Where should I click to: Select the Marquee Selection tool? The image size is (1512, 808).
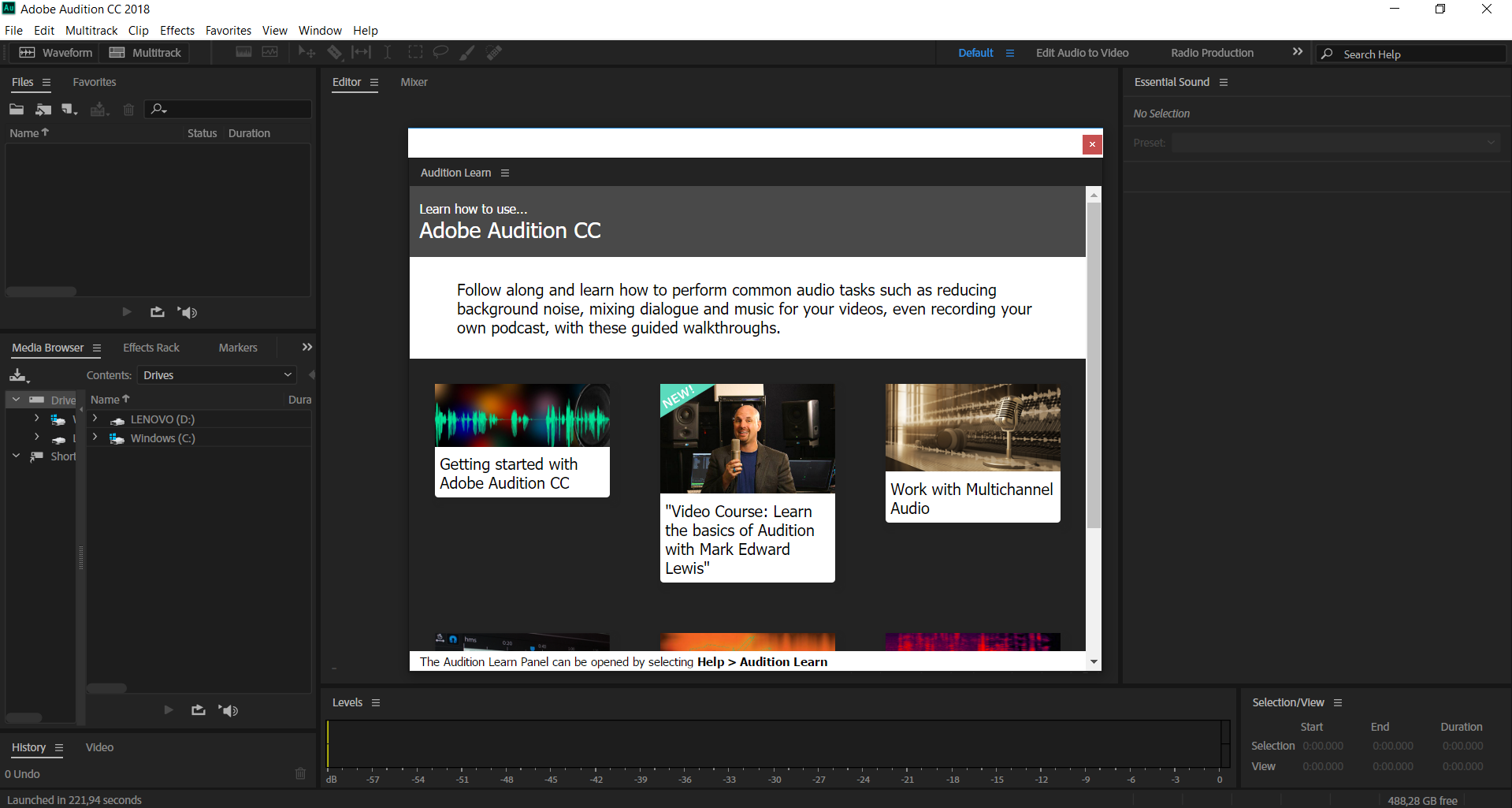click(415, 52)
